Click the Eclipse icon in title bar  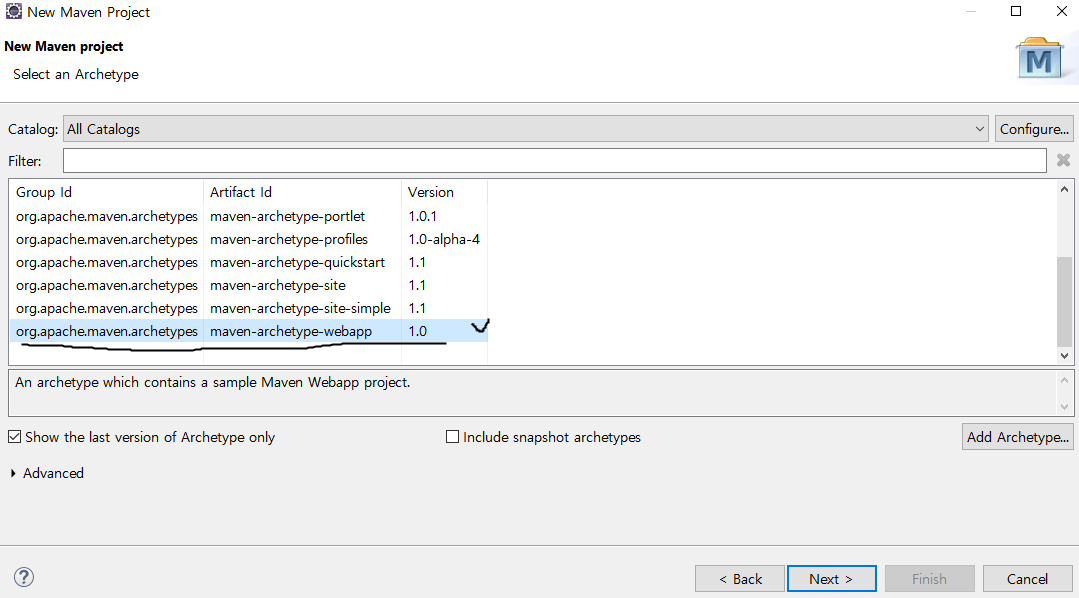[13, 11]
